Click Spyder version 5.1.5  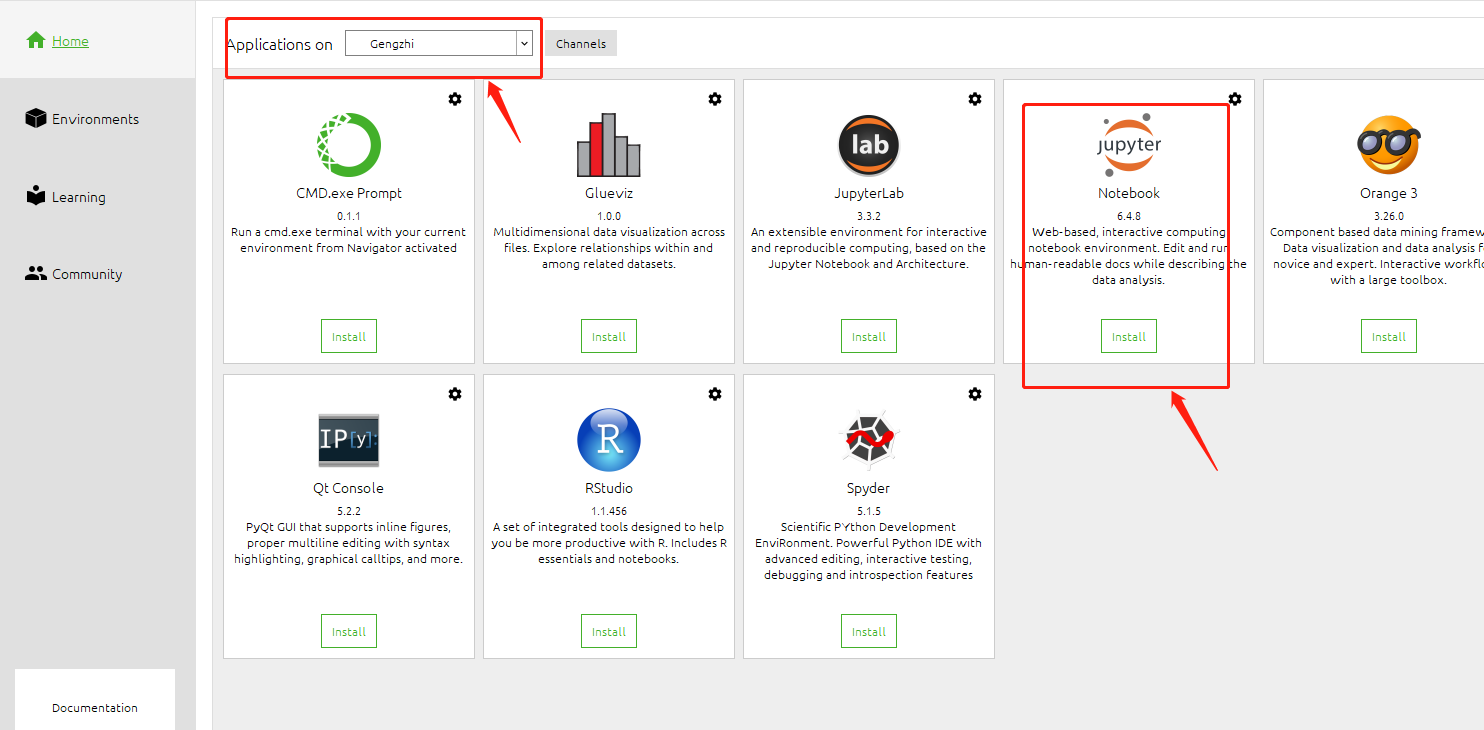(869, 511)
